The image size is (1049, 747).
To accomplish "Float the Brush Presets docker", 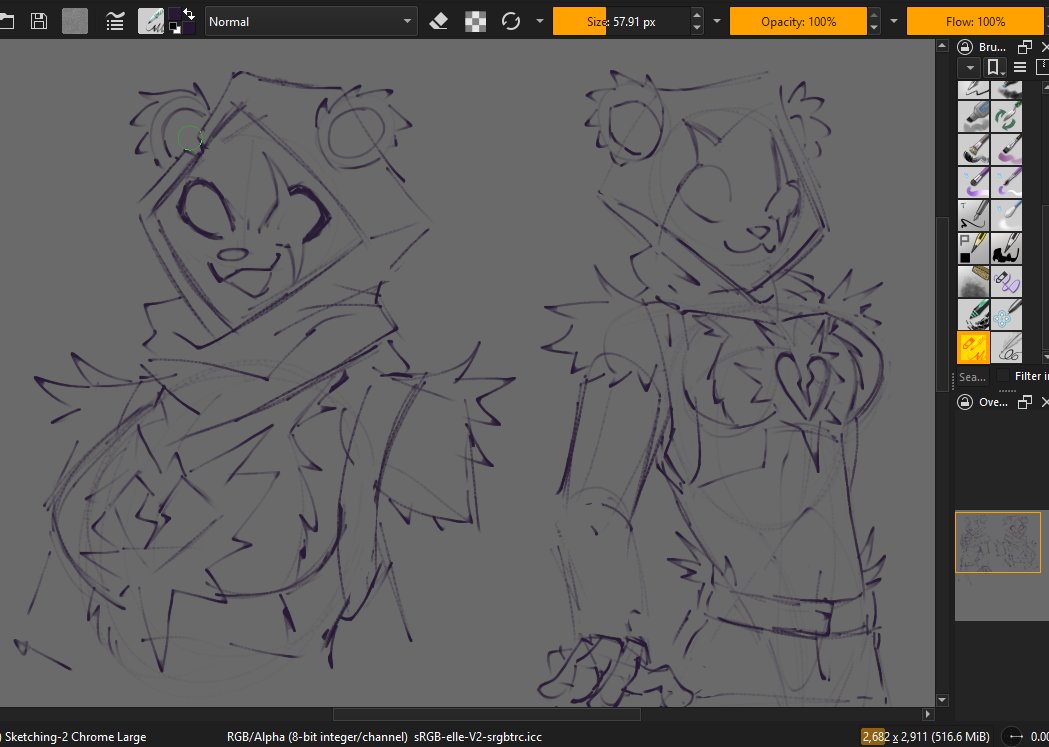I will click(1024, 47).
